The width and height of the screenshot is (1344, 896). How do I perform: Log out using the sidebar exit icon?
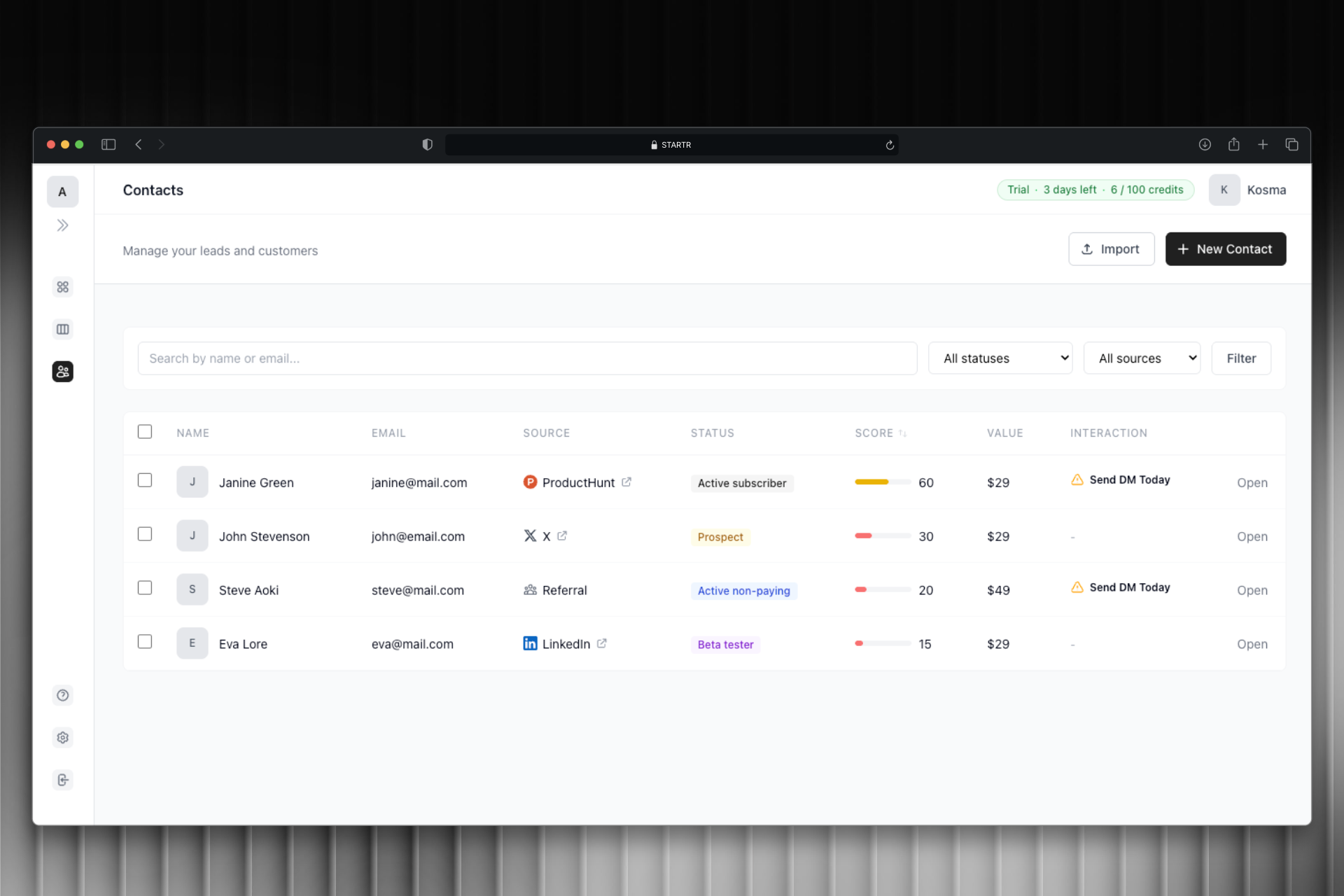tap(63, 780)
